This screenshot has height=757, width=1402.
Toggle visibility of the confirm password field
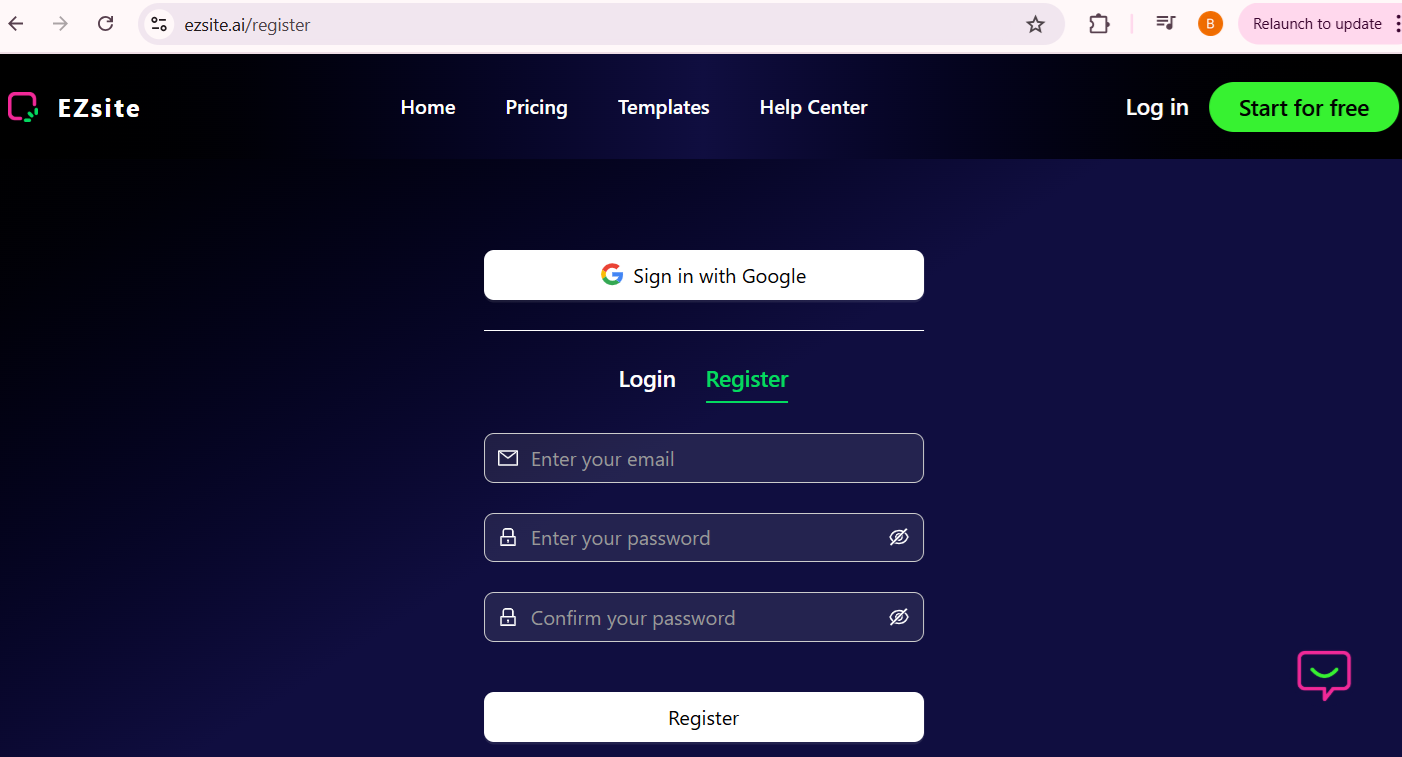tap(899, 617)
